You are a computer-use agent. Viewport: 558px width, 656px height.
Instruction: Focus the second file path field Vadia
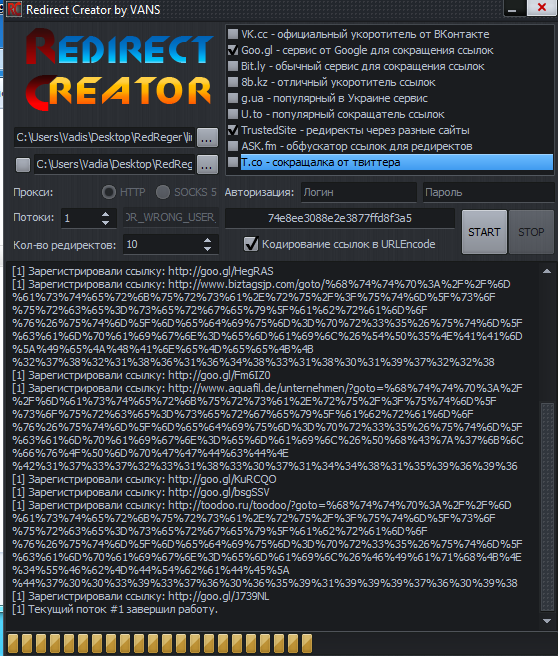click(114, 164)
